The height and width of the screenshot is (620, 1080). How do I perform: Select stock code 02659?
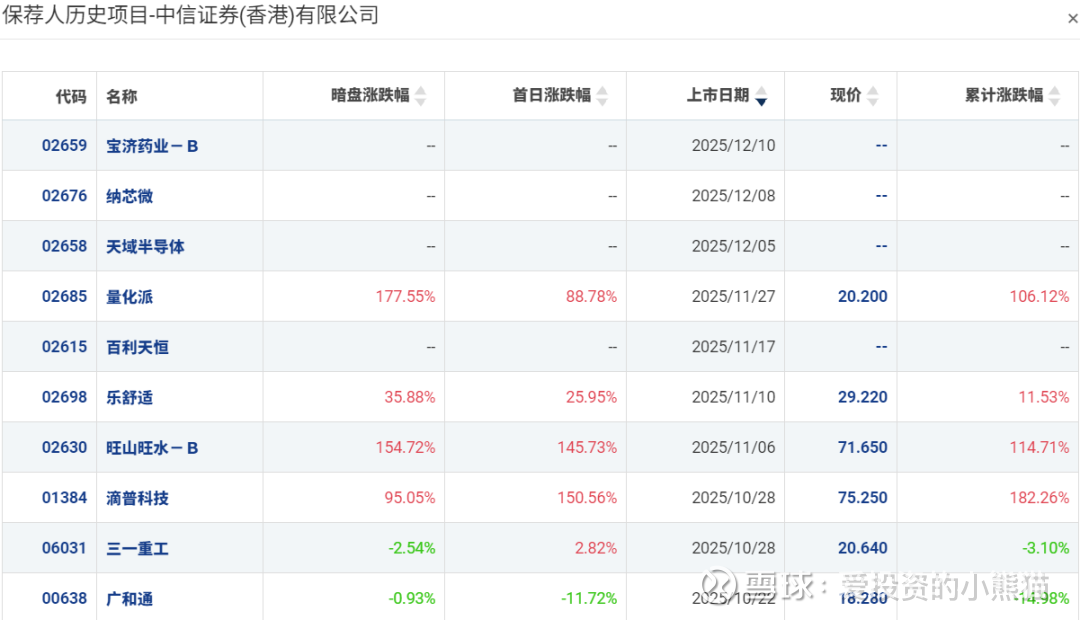(x=64, y=145)
